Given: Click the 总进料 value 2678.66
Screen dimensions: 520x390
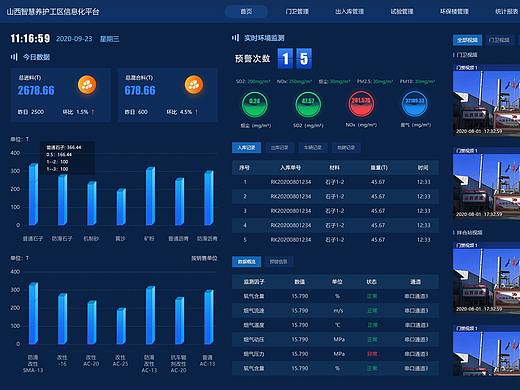Looking at the screenshot, I should point(36,90).
